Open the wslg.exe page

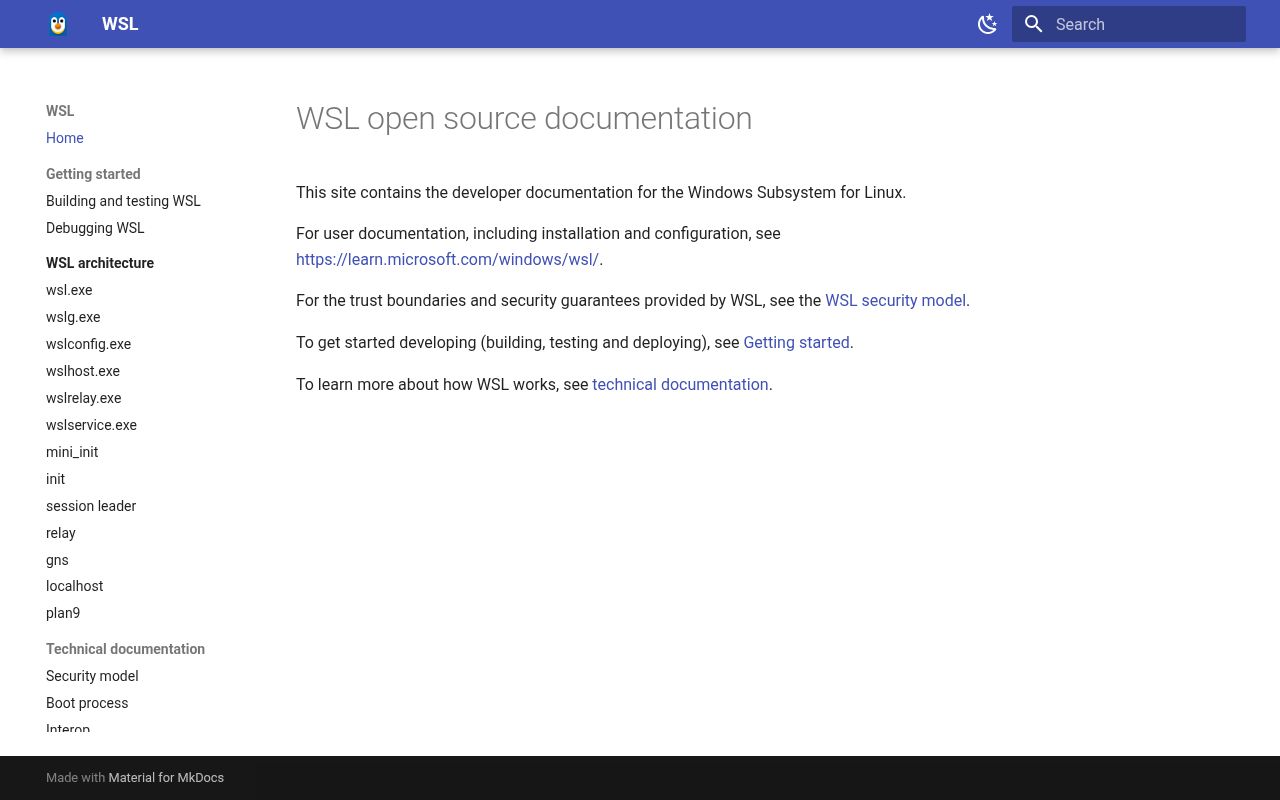(73, 317)
